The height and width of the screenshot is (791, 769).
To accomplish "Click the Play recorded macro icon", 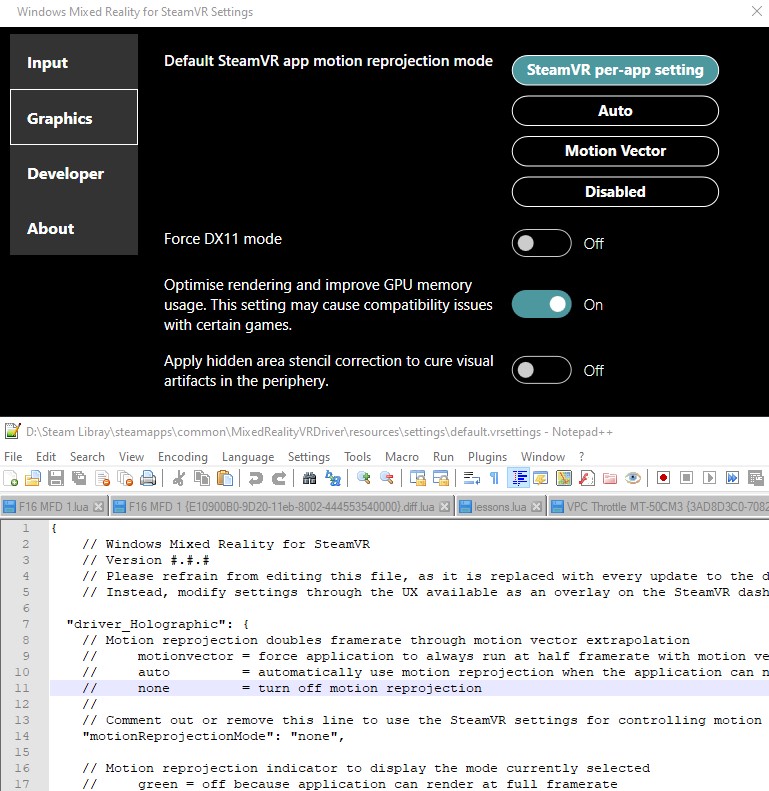I will click(x=709, y=478).
